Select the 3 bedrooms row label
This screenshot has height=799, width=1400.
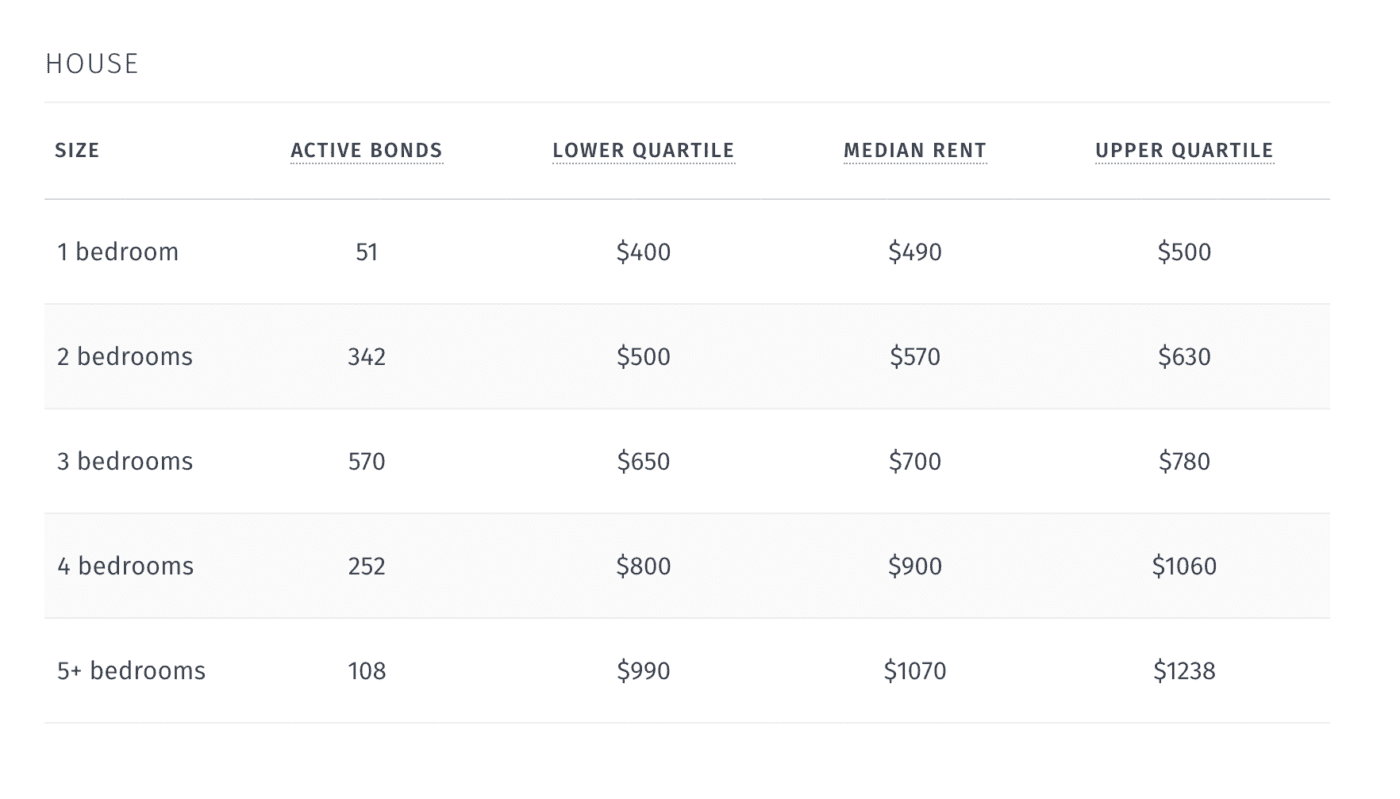click(124, 462)
